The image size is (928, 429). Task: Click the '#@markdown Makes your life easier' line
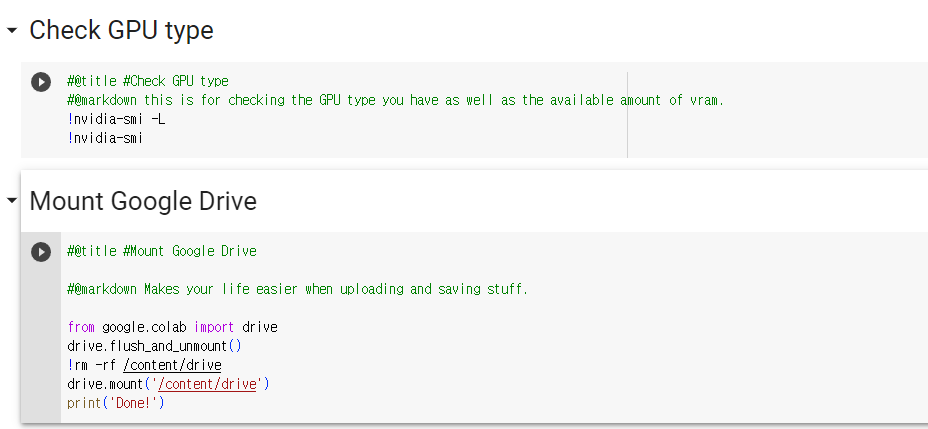(x=298, y=289)
